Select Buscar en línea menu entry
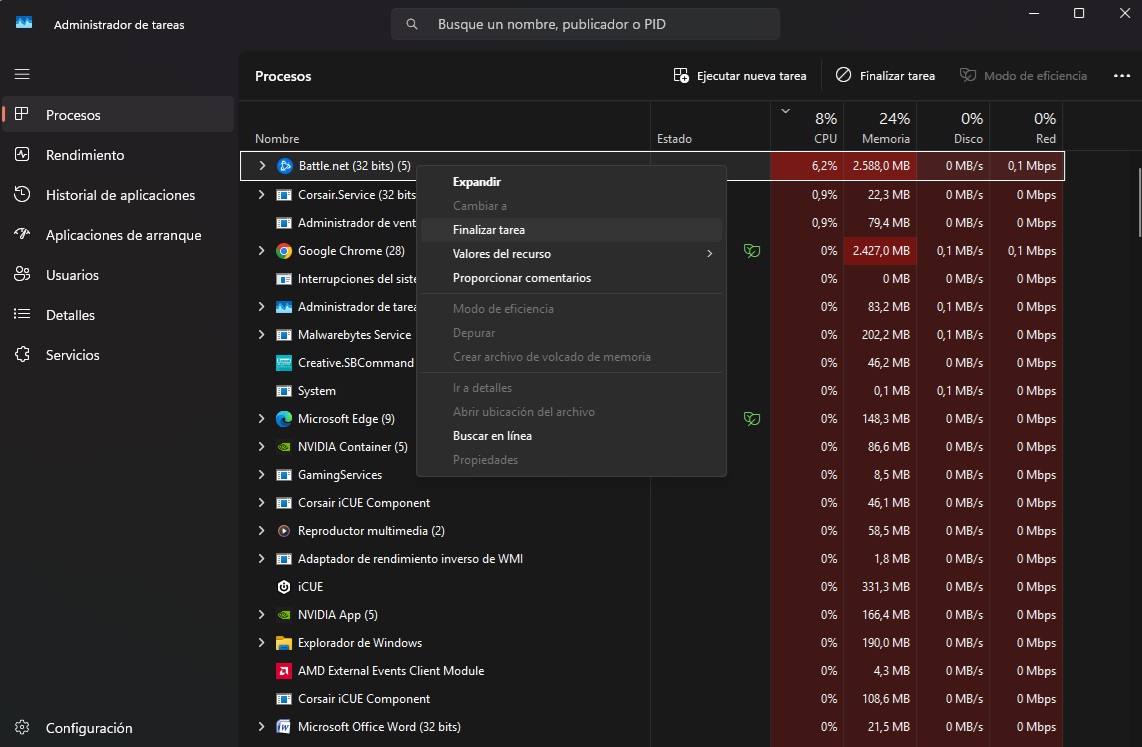The image size is (1142, 747). coord(492,436)
